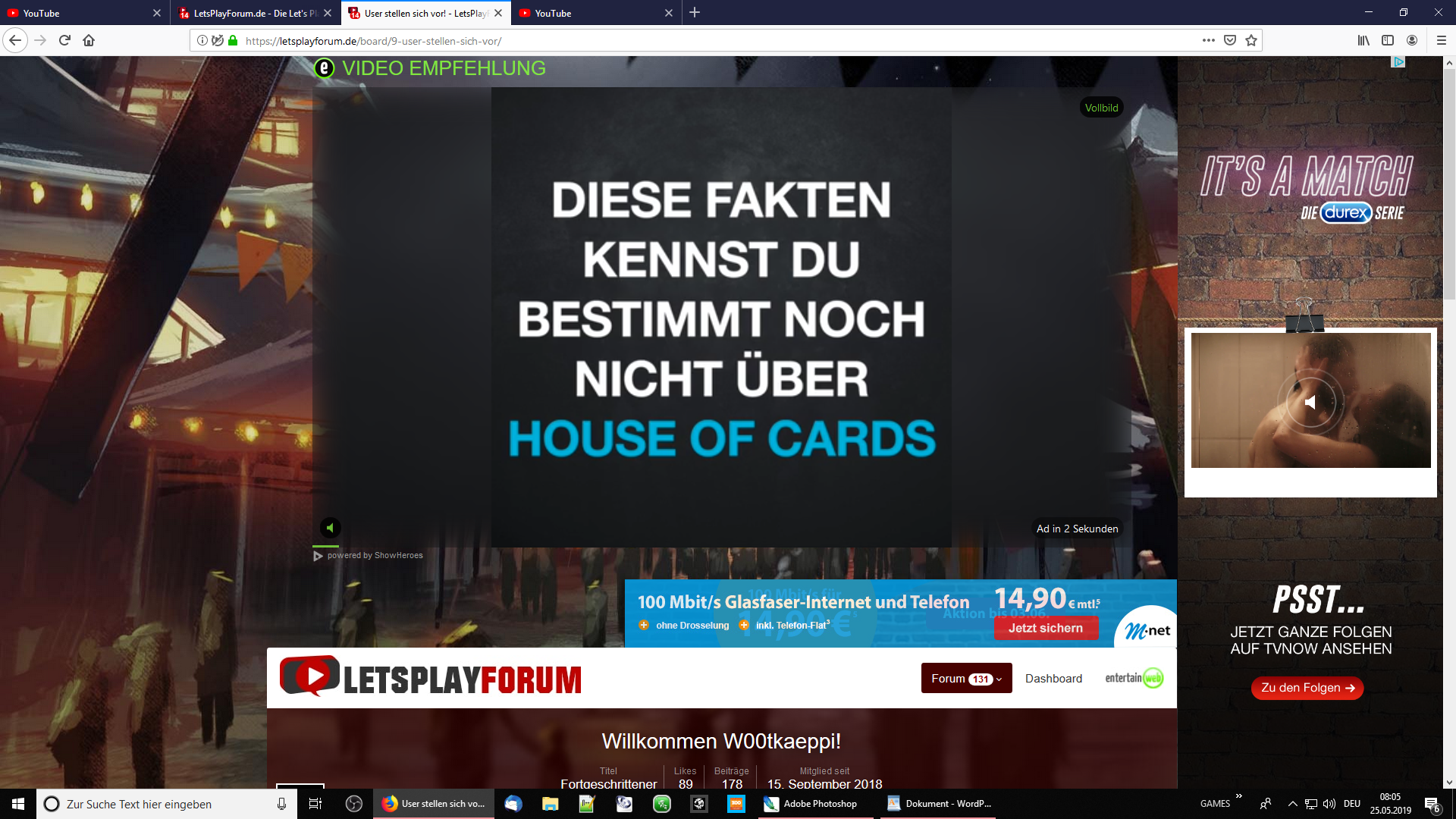Screen dimensions: 1456x819
Task: Toggle sound on the Durex ad video
Action: pyautogui.click(x=1310, y=402)
